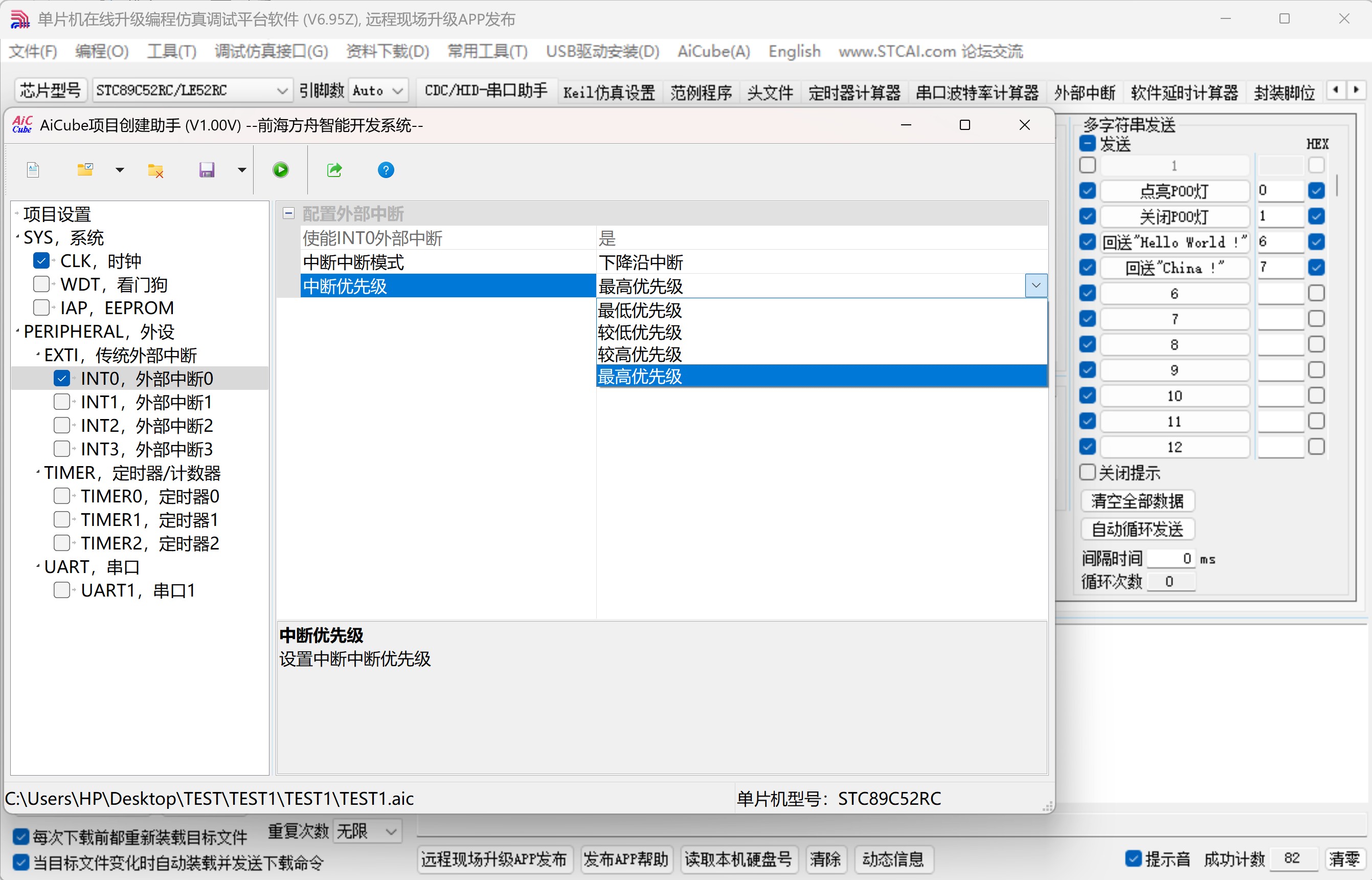
Task: Select 最低优先级 in the dropdown list
Action: coord(822,310)
